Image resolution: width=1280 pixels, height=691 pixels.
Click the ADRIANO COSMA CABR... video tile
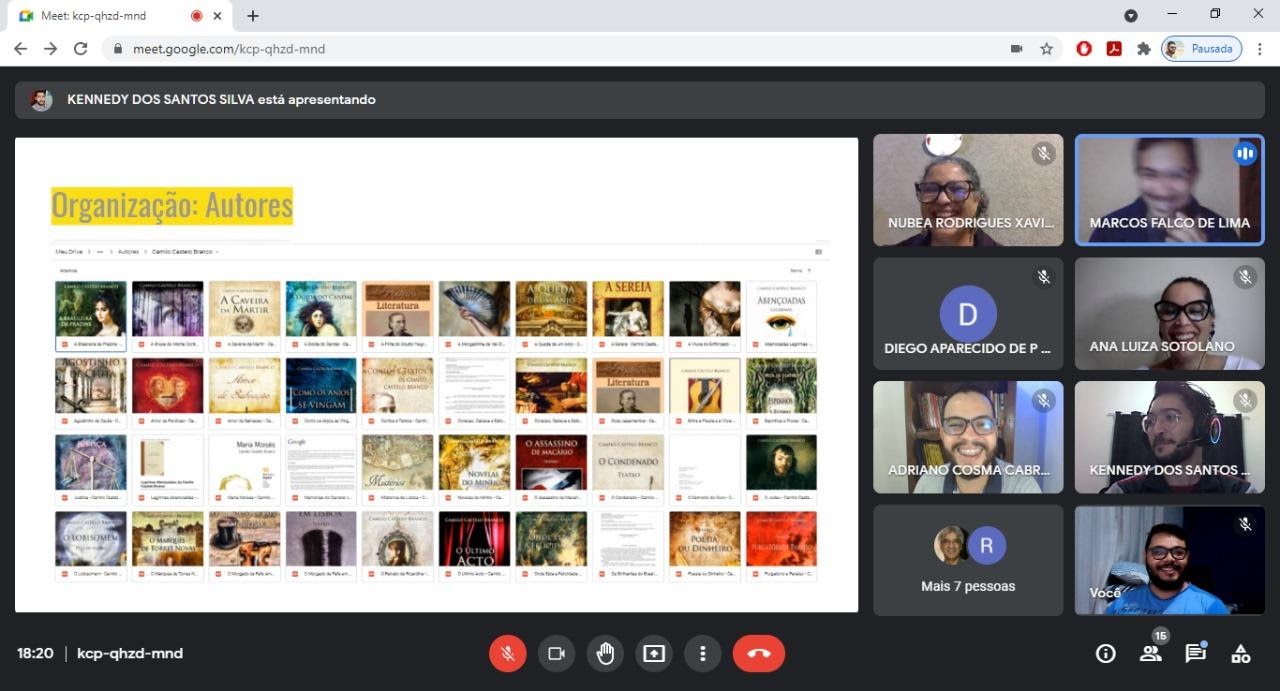click(968, 437)
